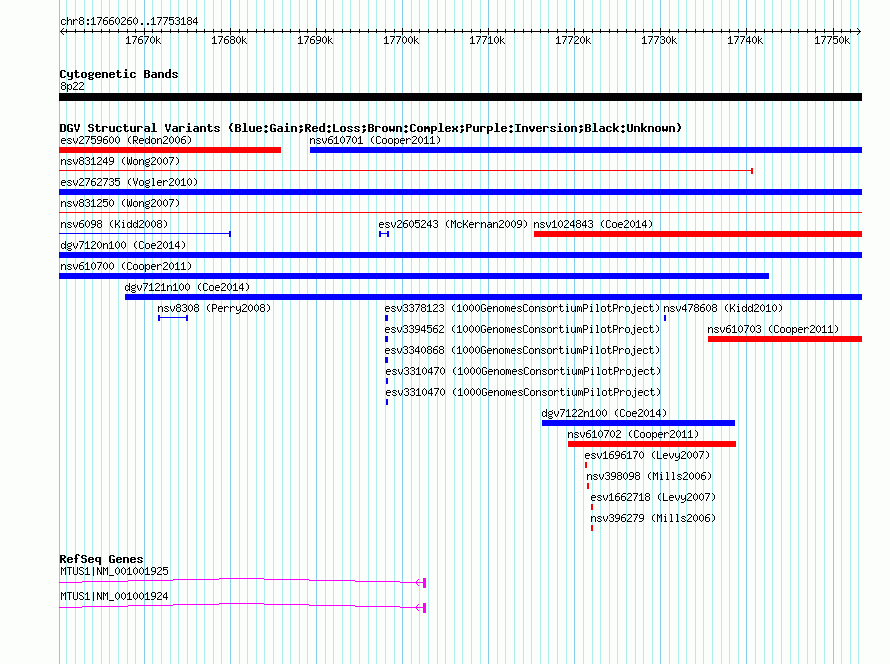Select the magenta MTUS1 NM_001001924 transcript glyph
The image size is (890, 664).
[x=242, y=607]
